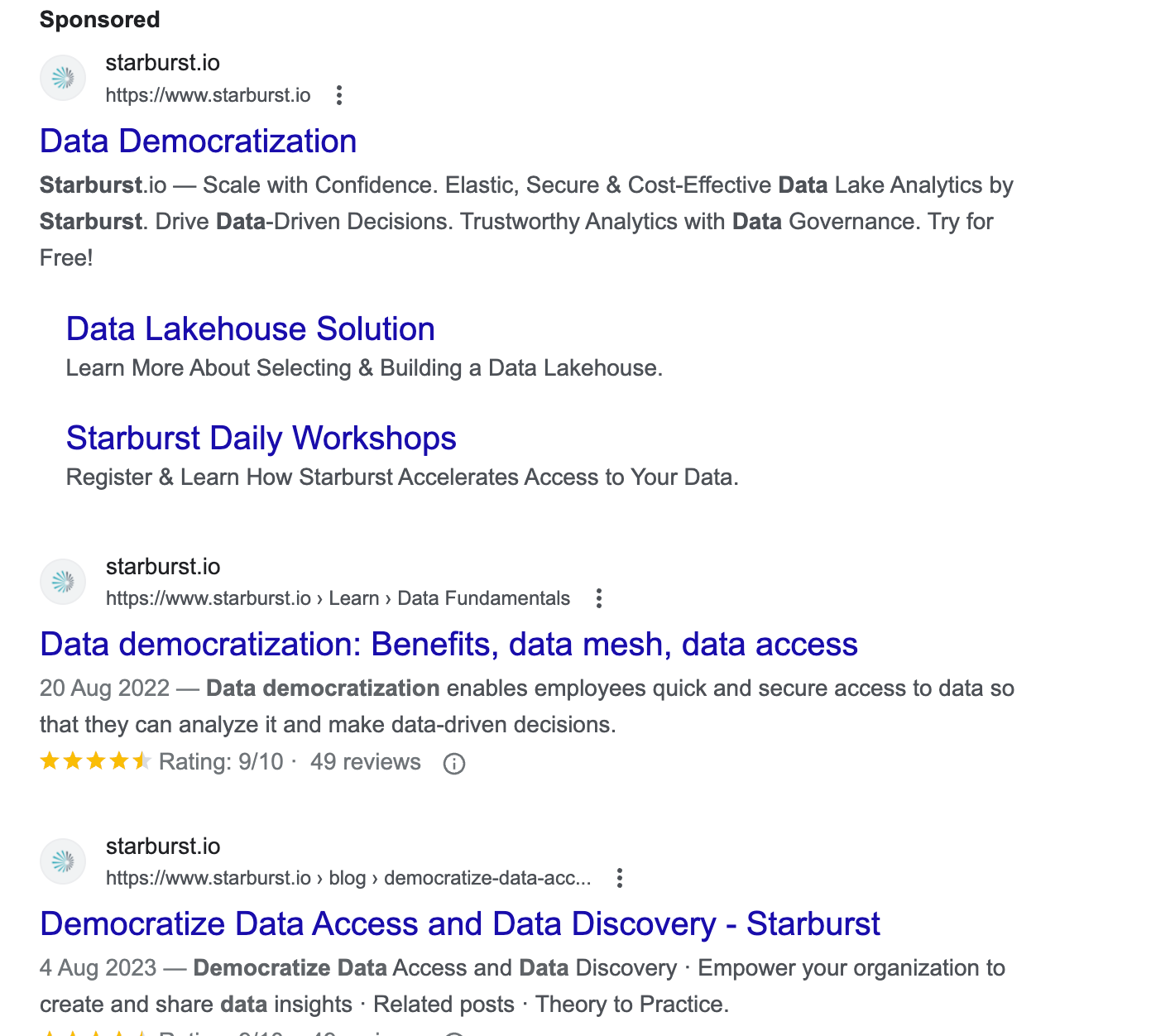This screenshot has width=1175, height=1036.
Task: Click the sponsored URL https://www.starburst.io
Action: coord(208,95)
